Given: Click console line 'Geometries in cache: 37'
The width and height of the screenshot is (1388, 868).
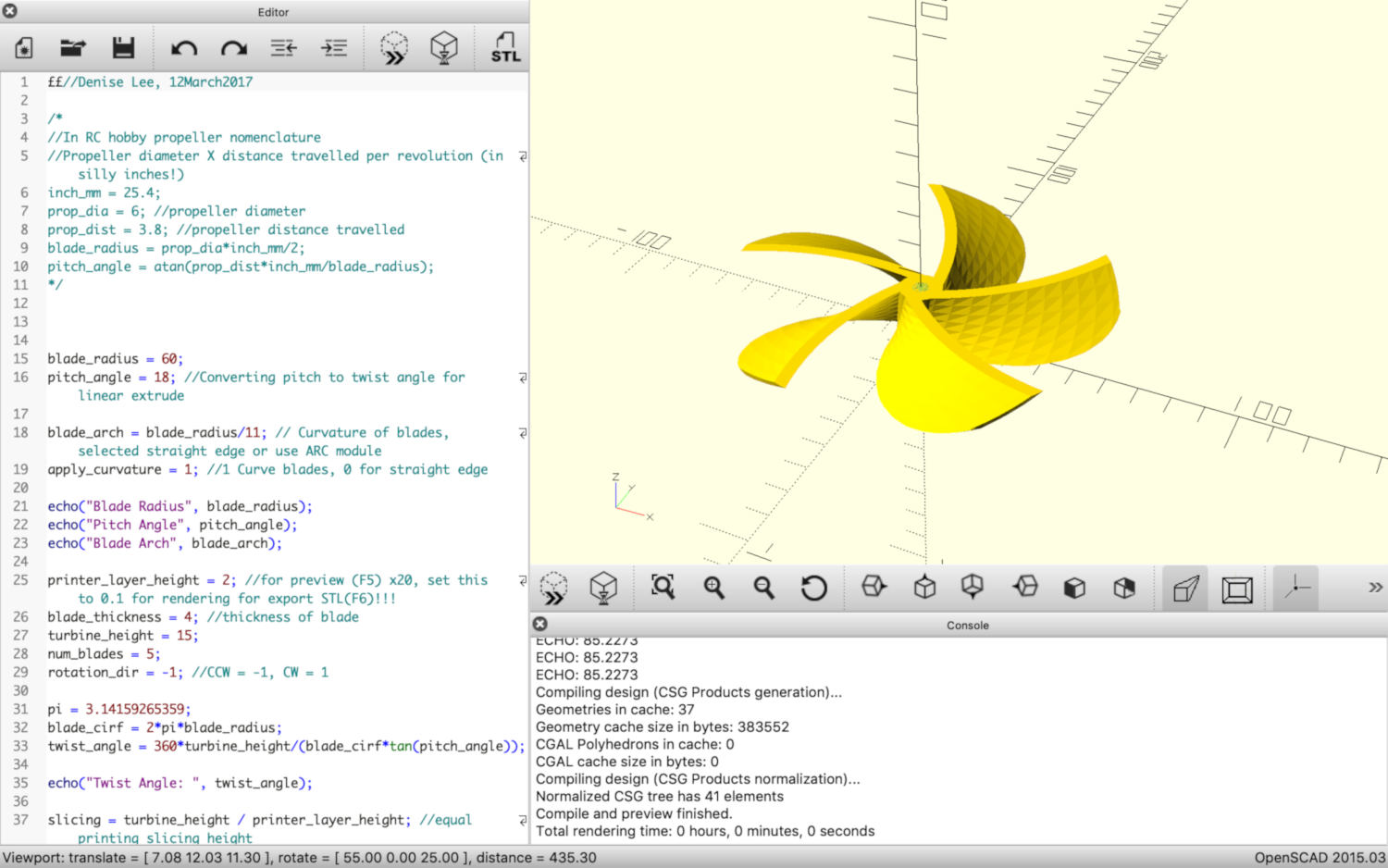Looking at the screenshot, I should [615, 710].
